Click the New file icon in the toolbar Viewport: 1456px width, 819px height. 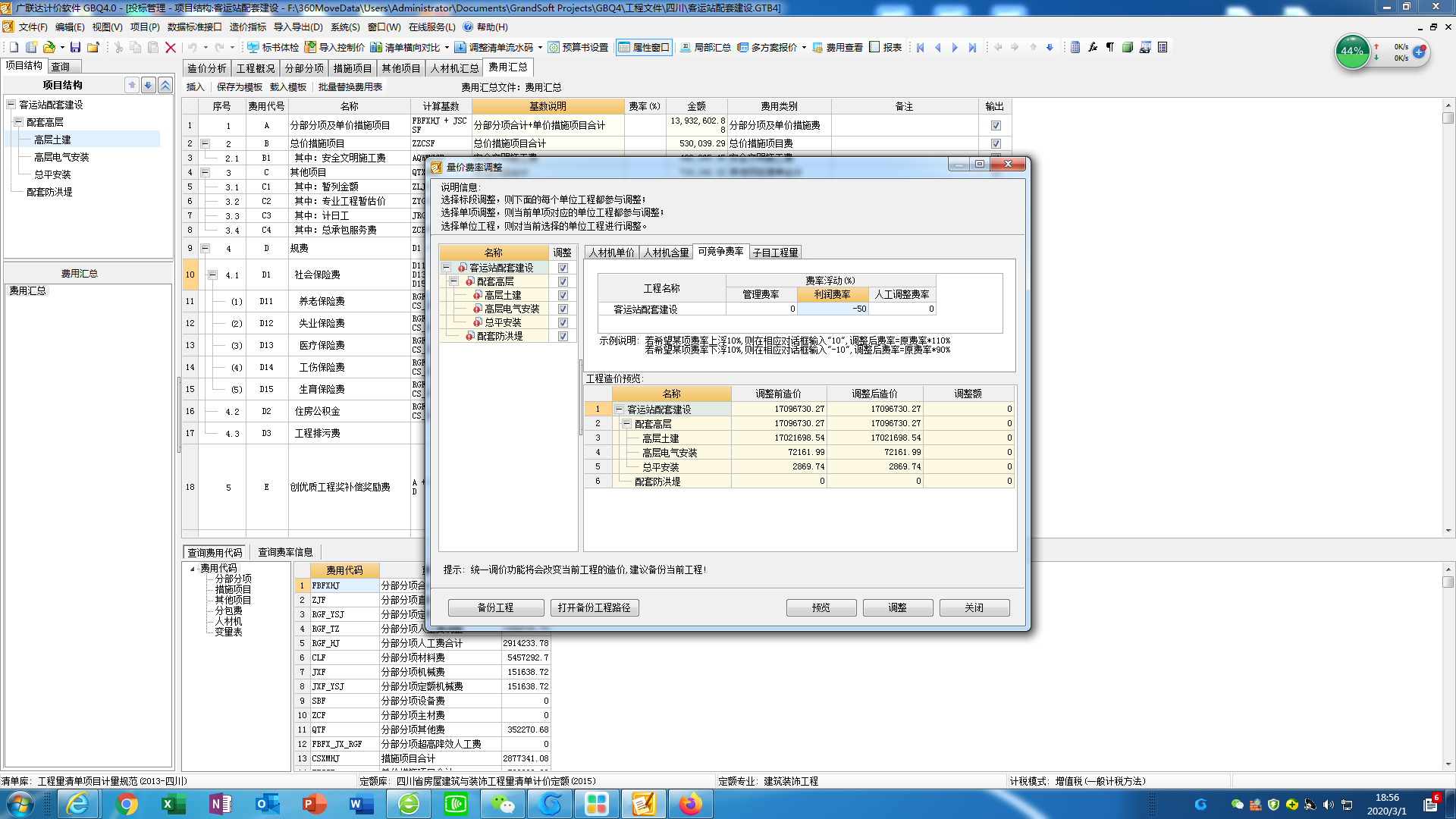coord(14,47)
